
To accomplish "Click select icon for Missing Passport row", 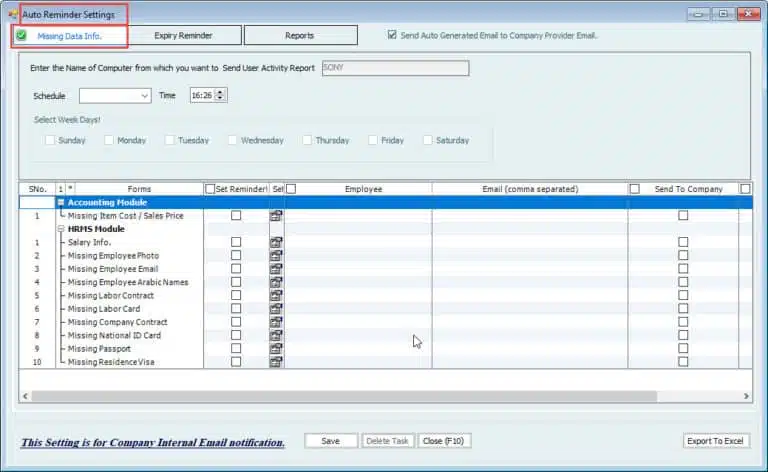I will 276,348.
